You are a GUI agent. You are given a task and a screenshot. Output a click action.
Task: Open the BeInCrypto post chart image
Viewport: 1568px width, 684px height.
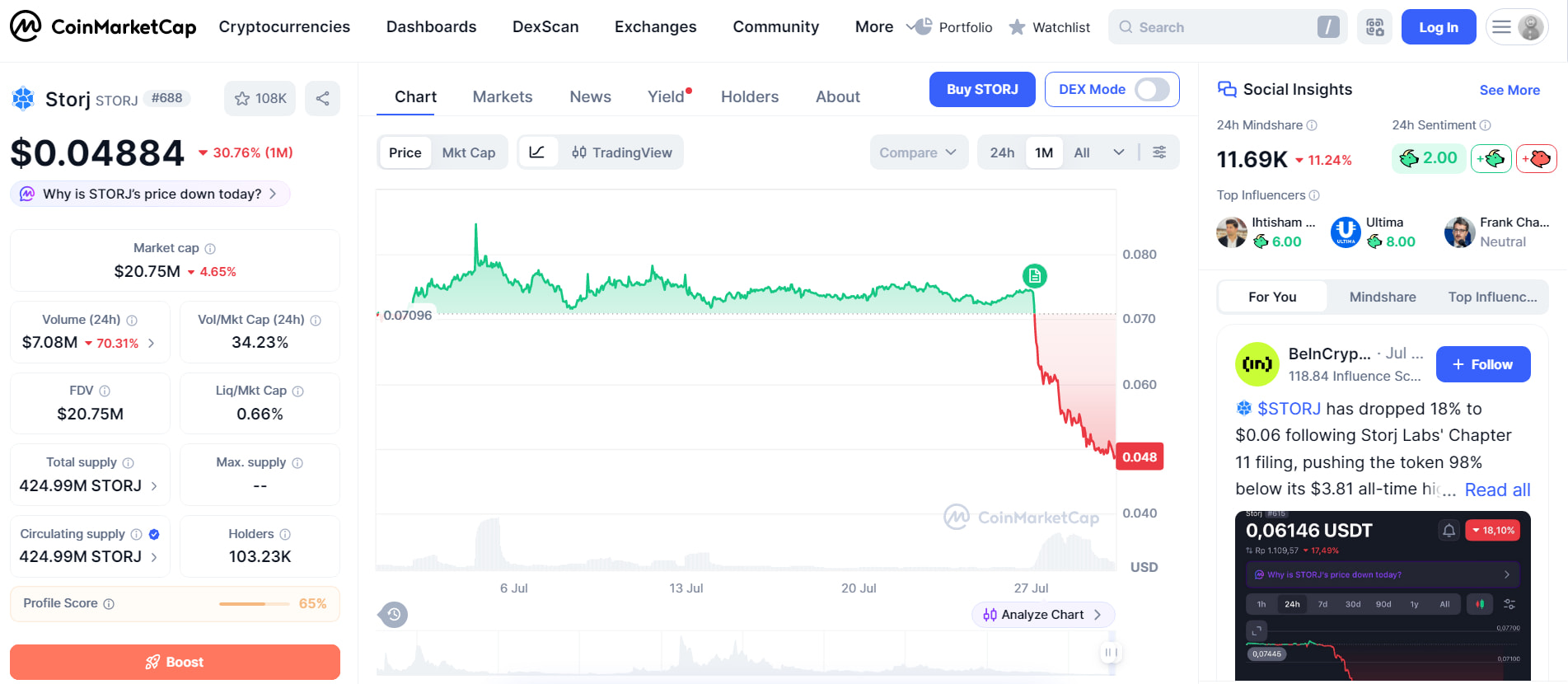click(x=1383, y=596)
